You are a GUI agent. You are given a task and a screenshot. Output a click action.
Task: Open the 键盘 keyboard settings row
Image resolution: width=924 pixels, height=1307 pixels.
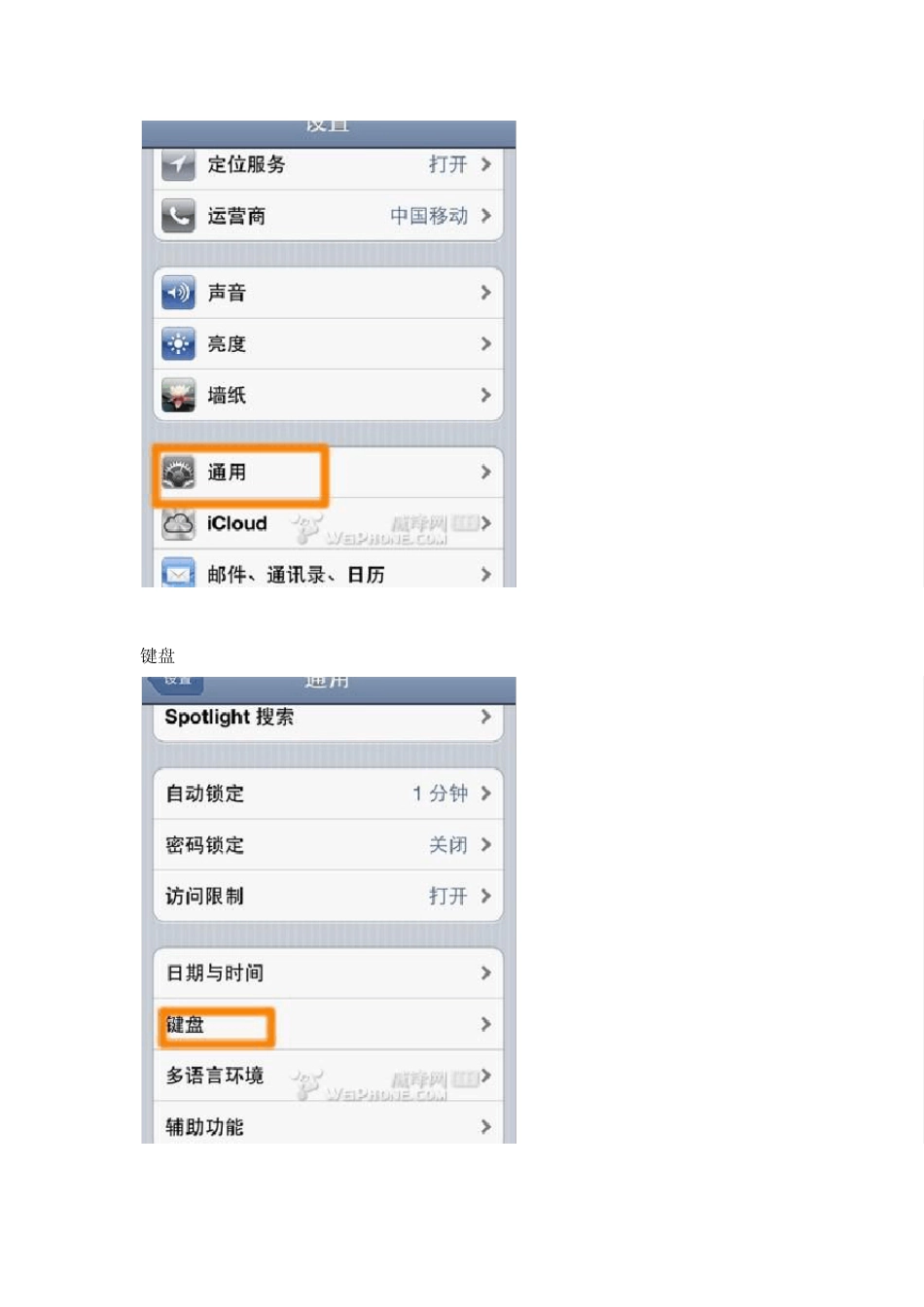coord(329,1024)
